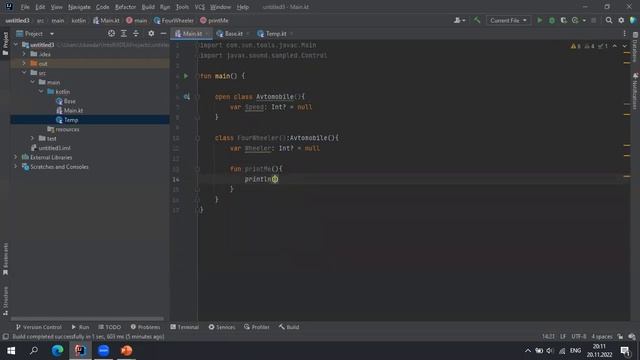
Task: Run with coverage icon in toolbar
Action: click(x=564, y=20)
